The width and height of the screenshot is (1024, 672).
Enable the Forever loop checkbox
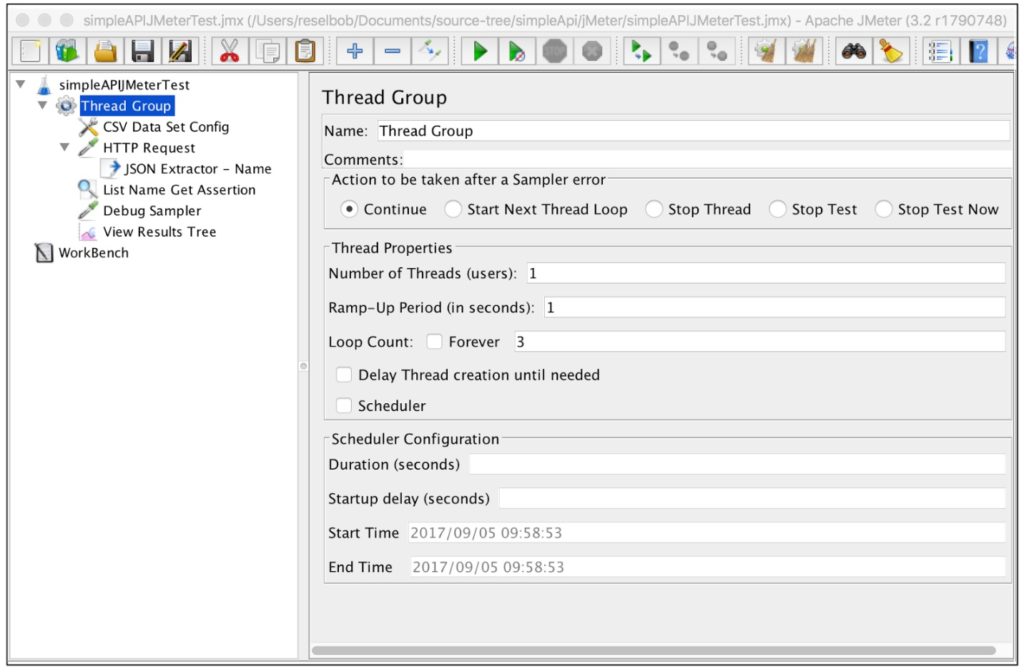pyautogui.click(x=434, y=341)
